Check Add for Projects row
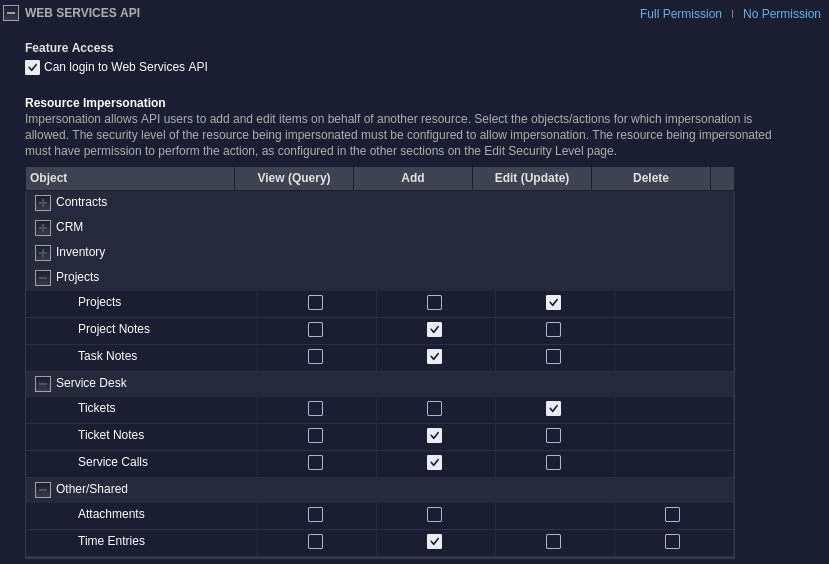829x564 pixels. (x=434, y=302)
